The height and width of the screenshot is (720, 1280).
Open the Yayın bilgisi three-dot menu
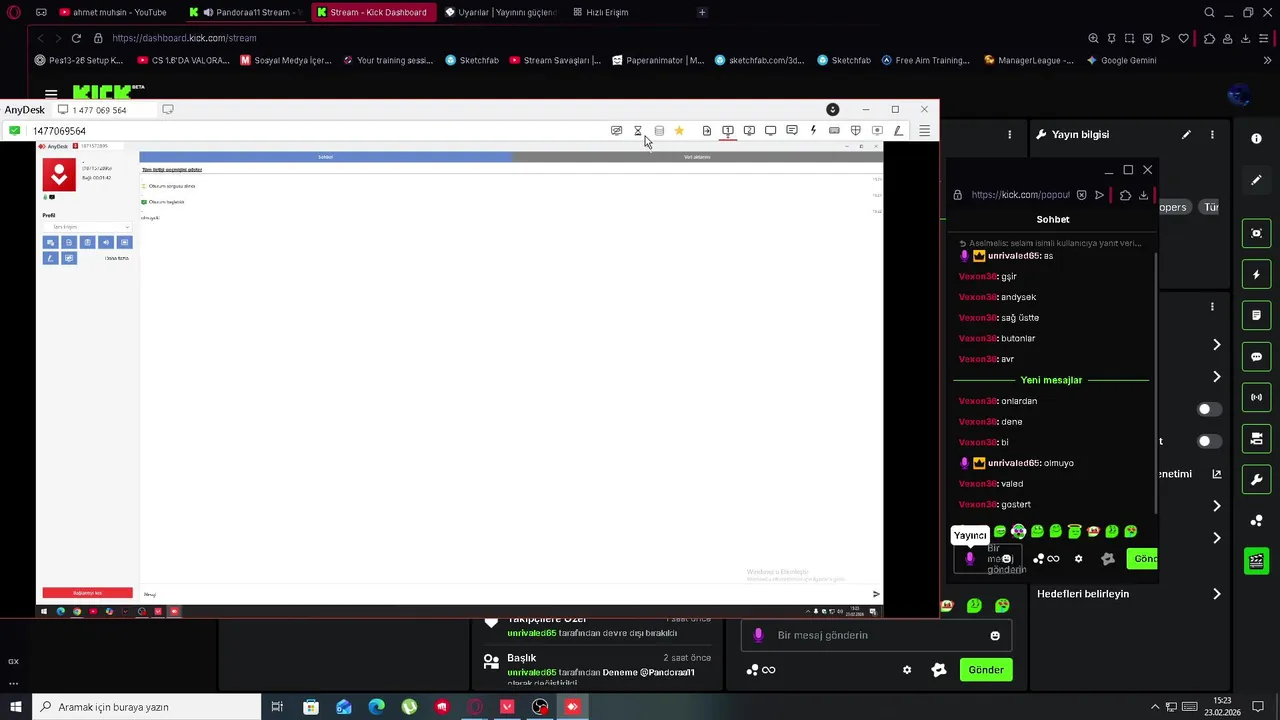click(1212, 134)
